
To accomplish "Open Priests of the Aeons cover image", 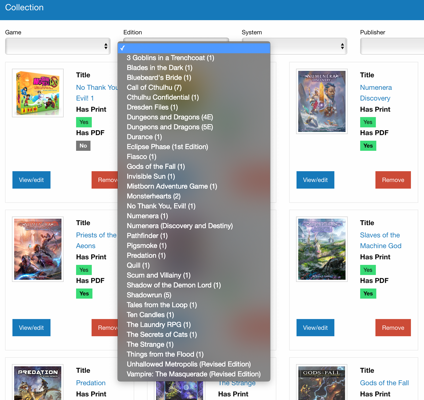I will coord(38,249).
